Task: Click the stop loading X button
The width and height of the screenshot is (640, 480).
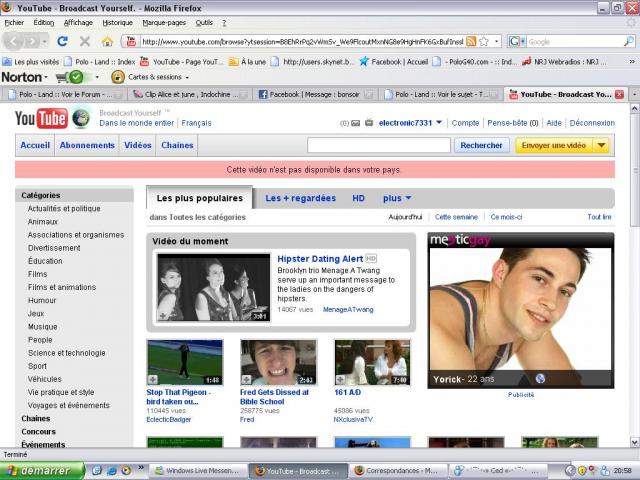Action: click(85, 41)
